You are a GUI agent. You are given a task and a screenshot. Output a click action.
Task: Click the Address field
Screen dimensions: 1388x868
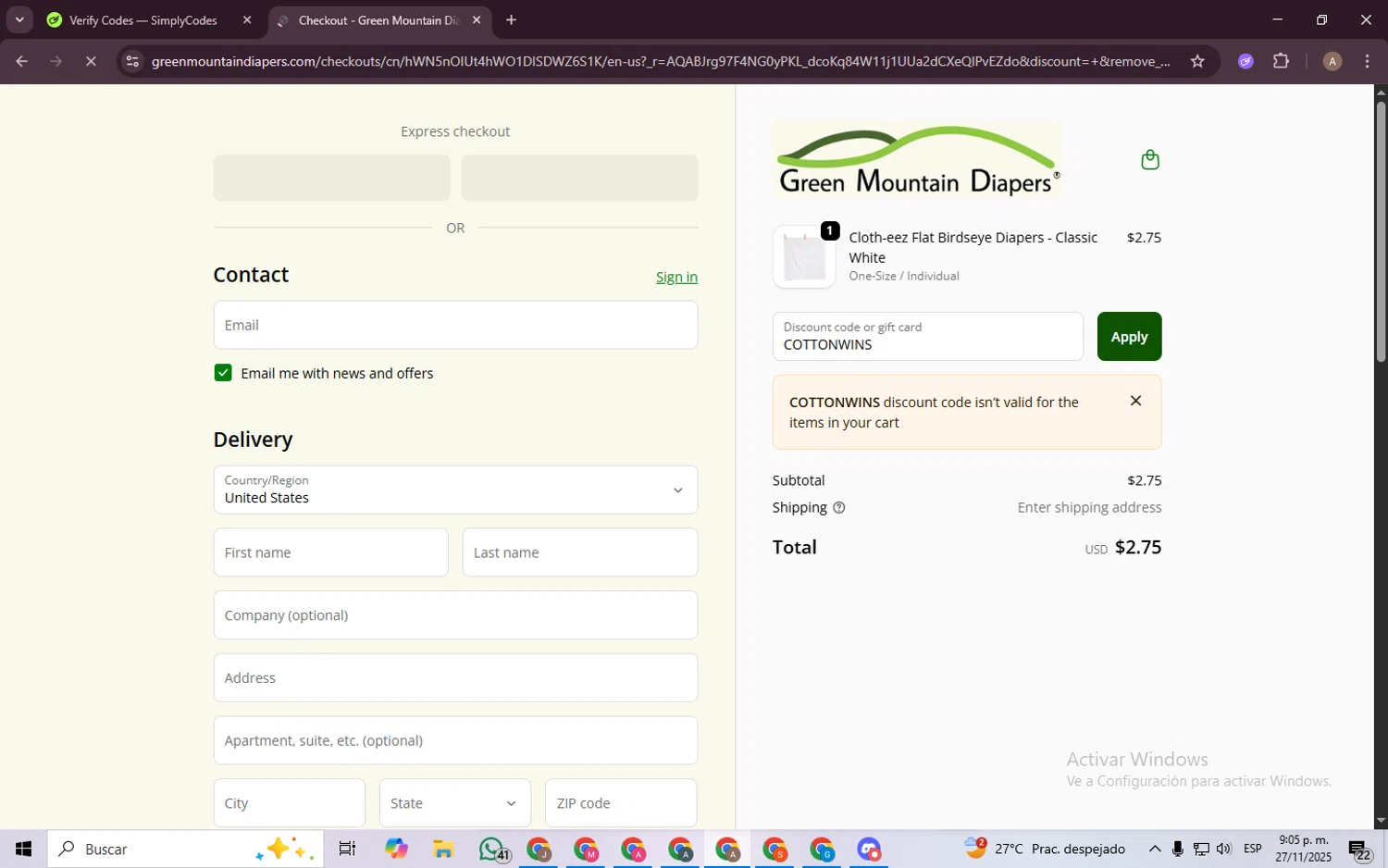(x=455, y=678)
